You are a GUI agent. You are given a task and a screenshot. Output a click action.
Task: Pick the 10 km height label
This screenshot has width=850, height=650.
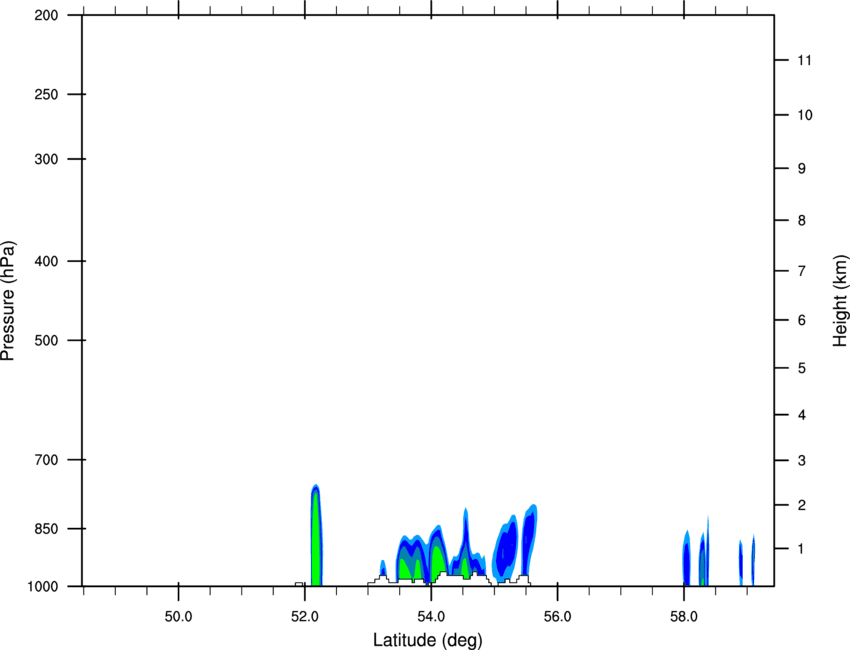805,115
